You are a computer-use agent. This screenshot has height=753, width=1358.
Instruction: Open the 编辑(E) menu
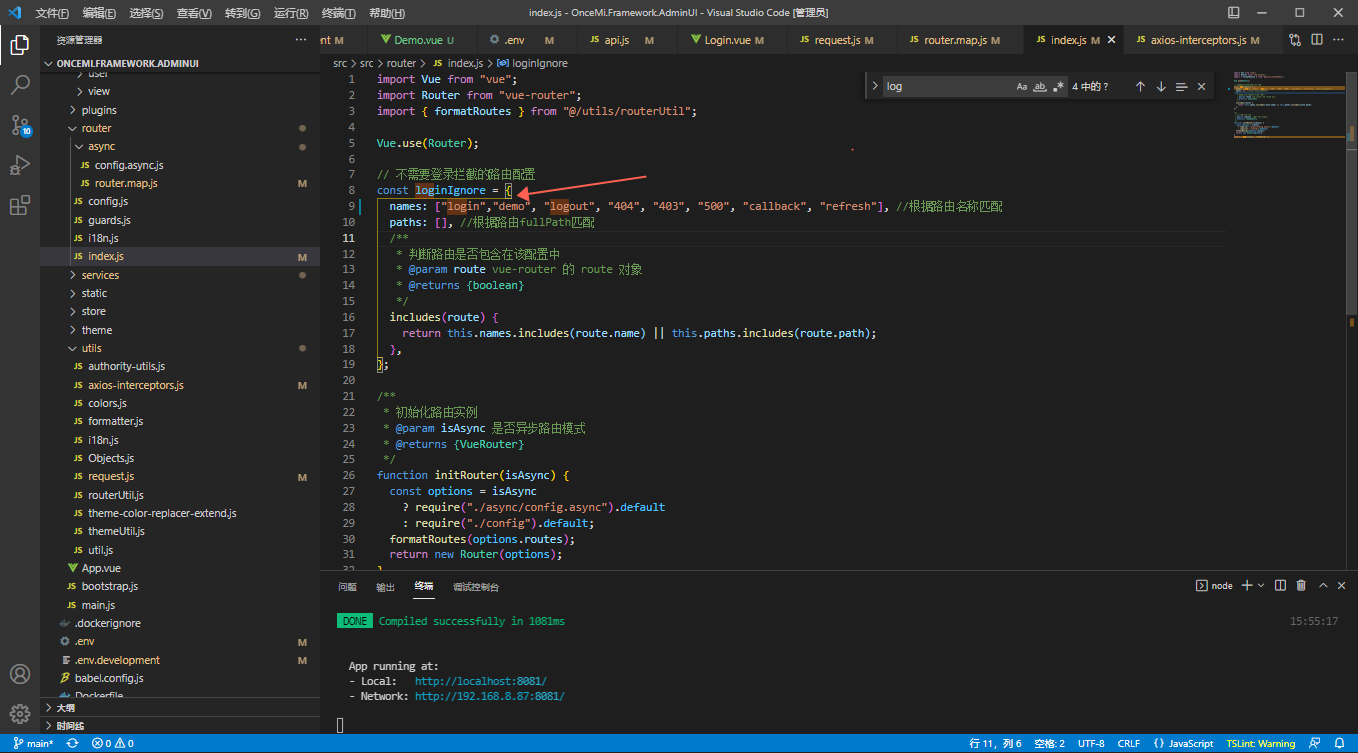pyautogui.click(x=99, y=13)
